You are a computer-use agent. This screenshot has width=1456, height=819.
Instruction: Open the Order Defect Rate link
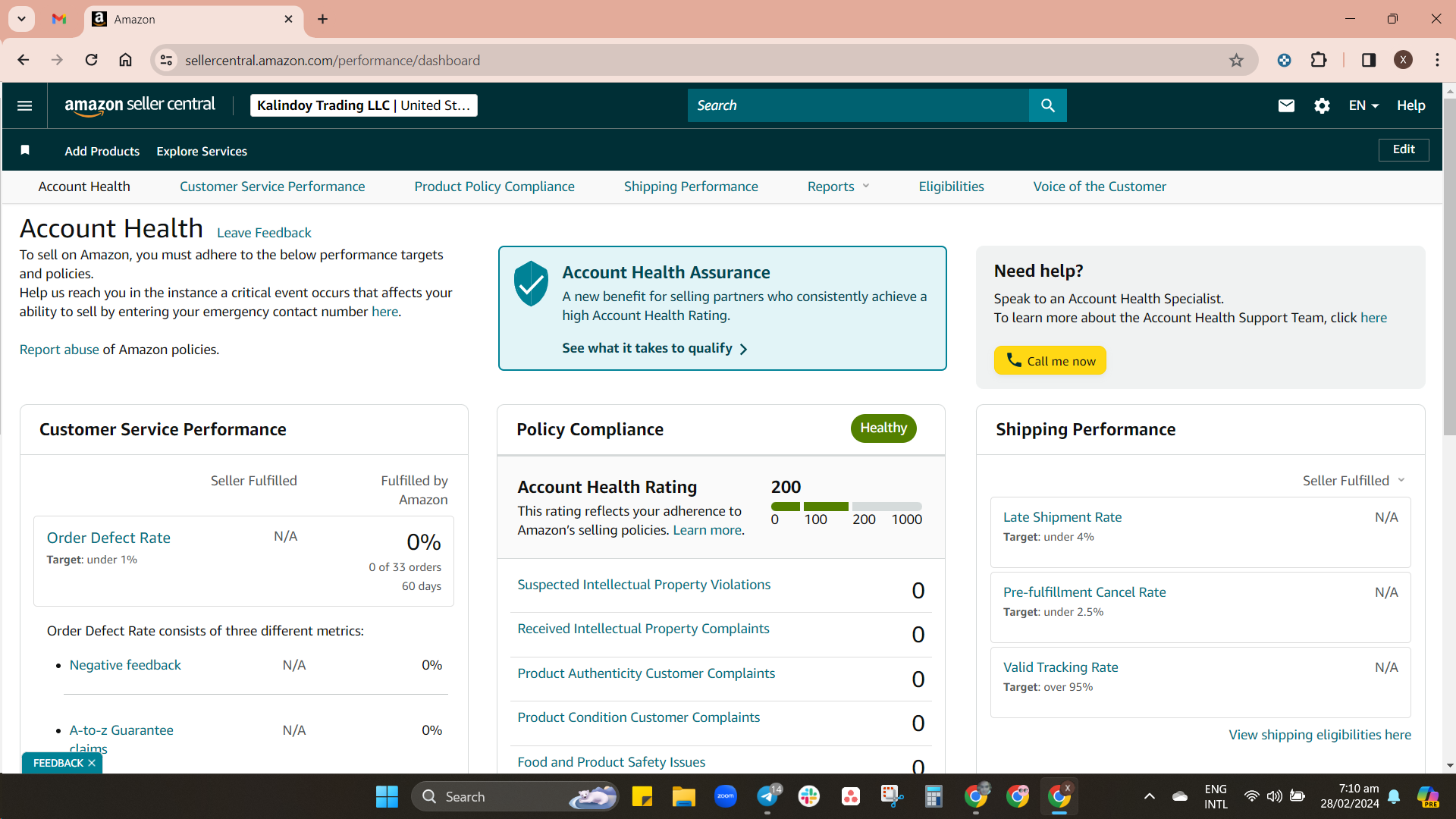coord(108,538)
